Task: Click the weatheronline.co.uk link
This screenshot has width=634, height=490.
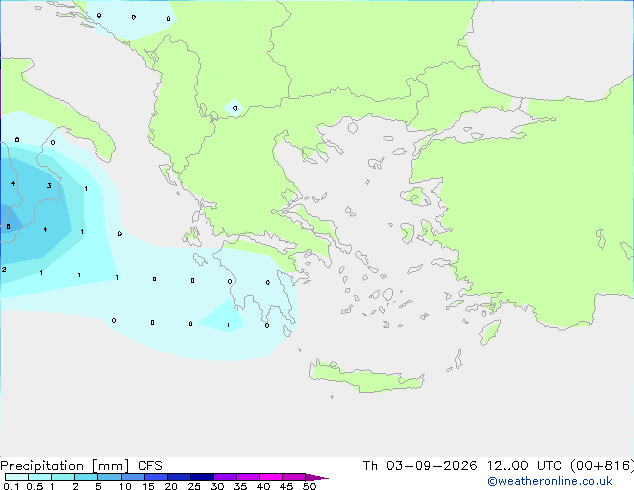Action: point(550,481)
